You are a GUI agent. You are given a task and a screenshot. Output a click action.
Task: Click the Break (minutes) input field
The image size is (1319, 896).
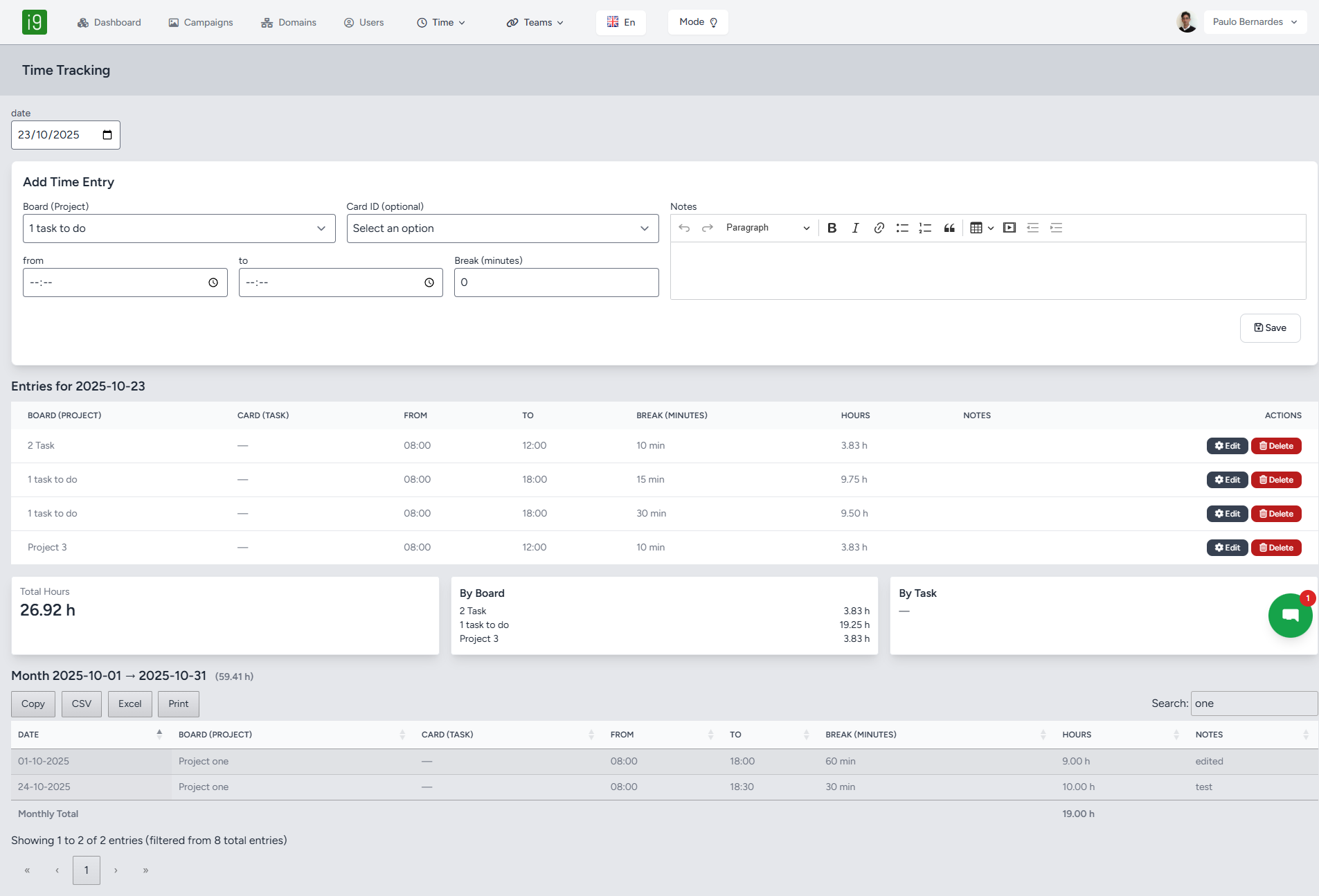click(556, 283)
